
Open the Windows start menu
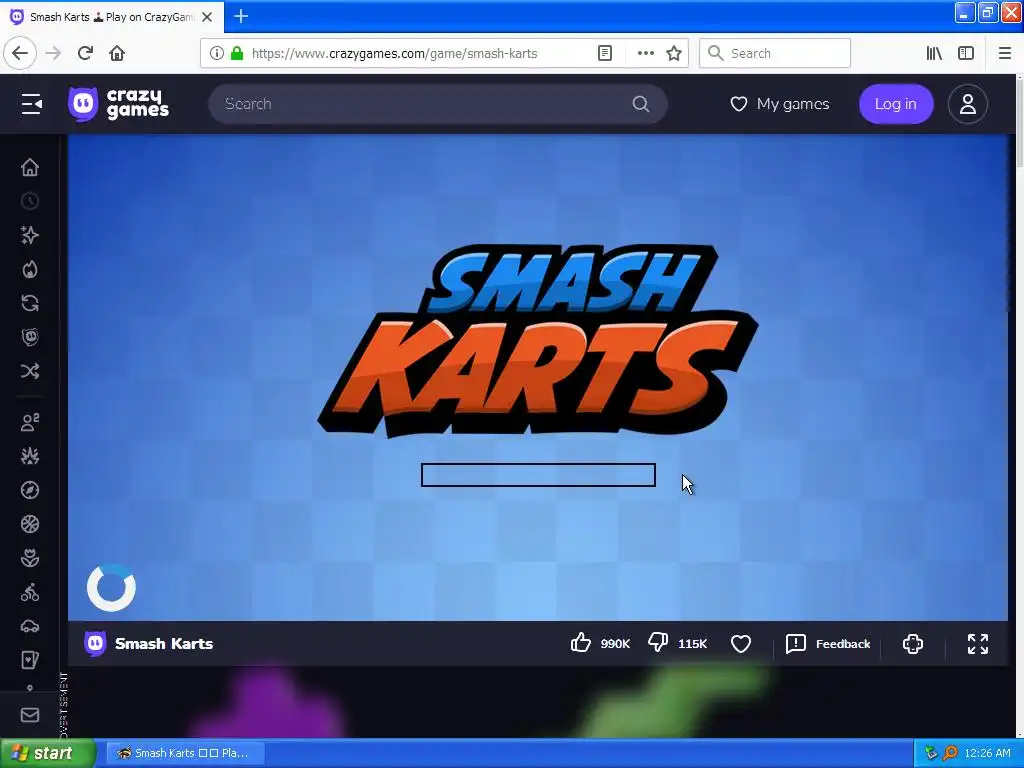click(48, 753)
